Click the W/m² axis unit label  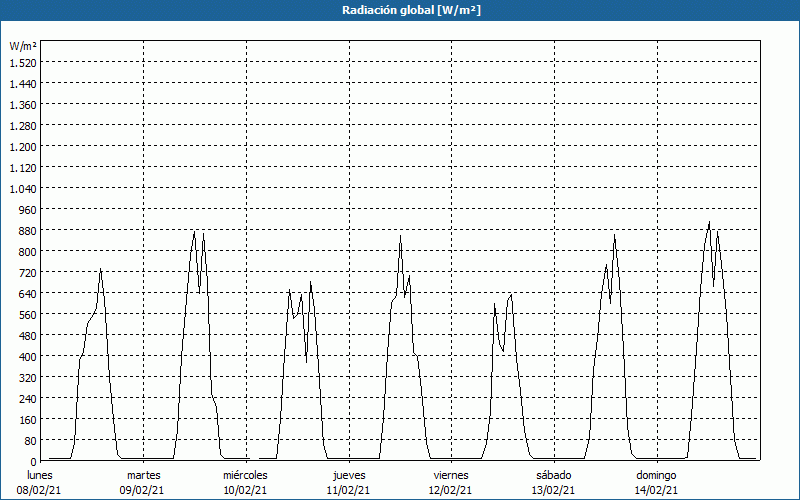[x=23, y=46]
